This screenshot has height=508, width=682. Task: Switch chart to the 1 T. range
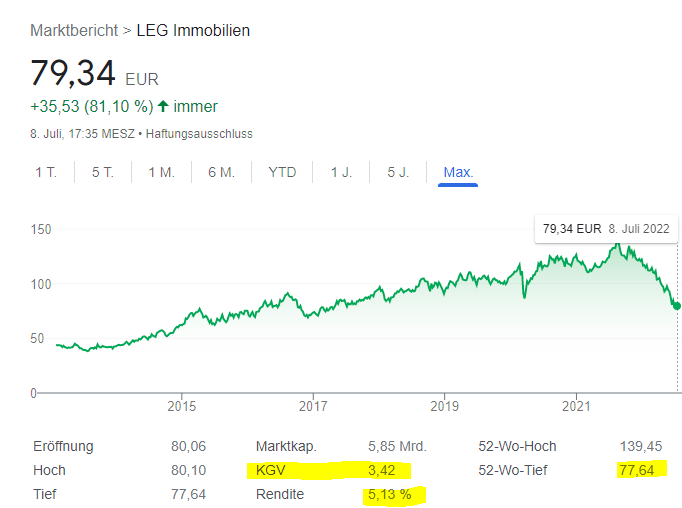(x=46, y=172)
